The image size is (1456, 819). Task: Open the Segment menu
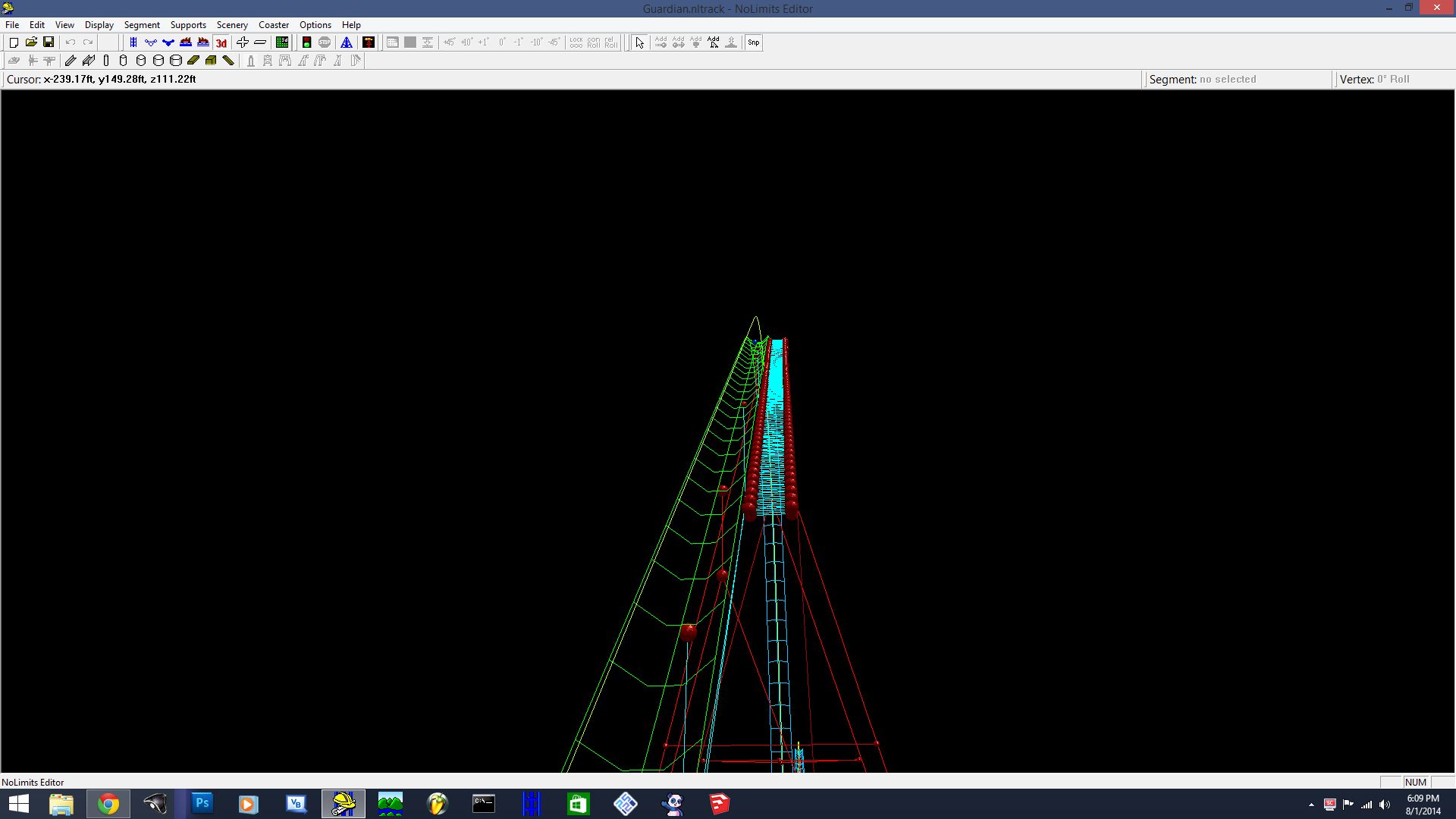click(x=142, y=25)
